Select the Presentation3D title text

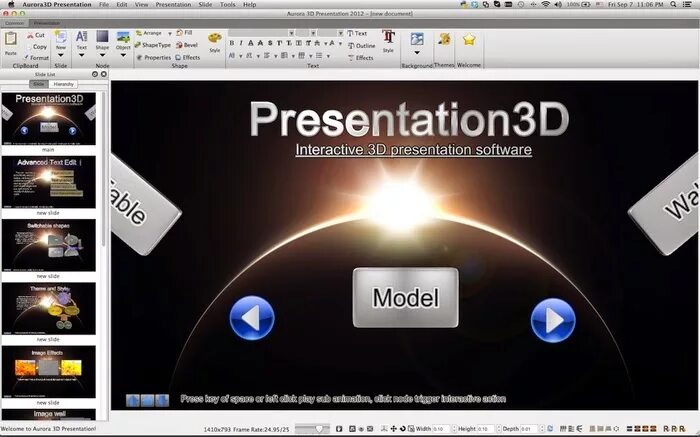409,119
